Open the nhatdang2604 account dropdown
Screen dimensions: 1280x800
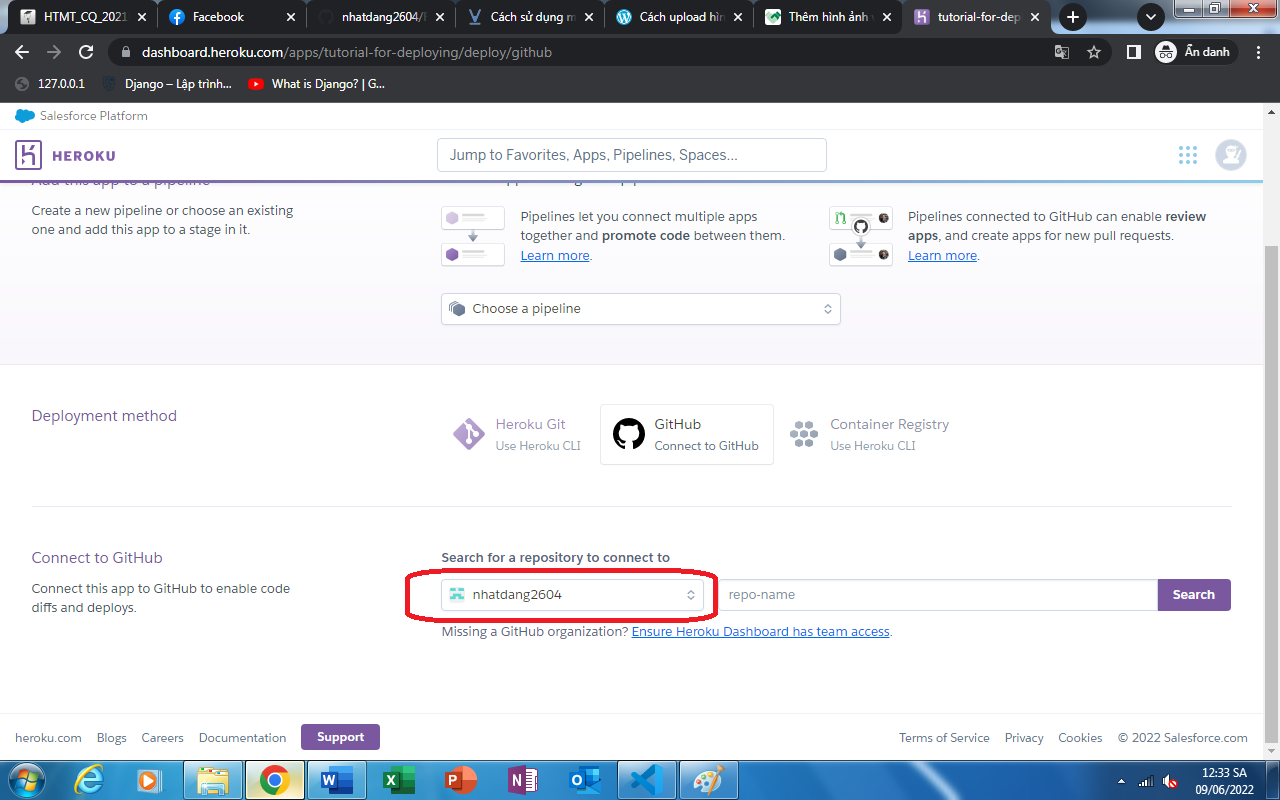pyautogui.click(x=572, y=594)
